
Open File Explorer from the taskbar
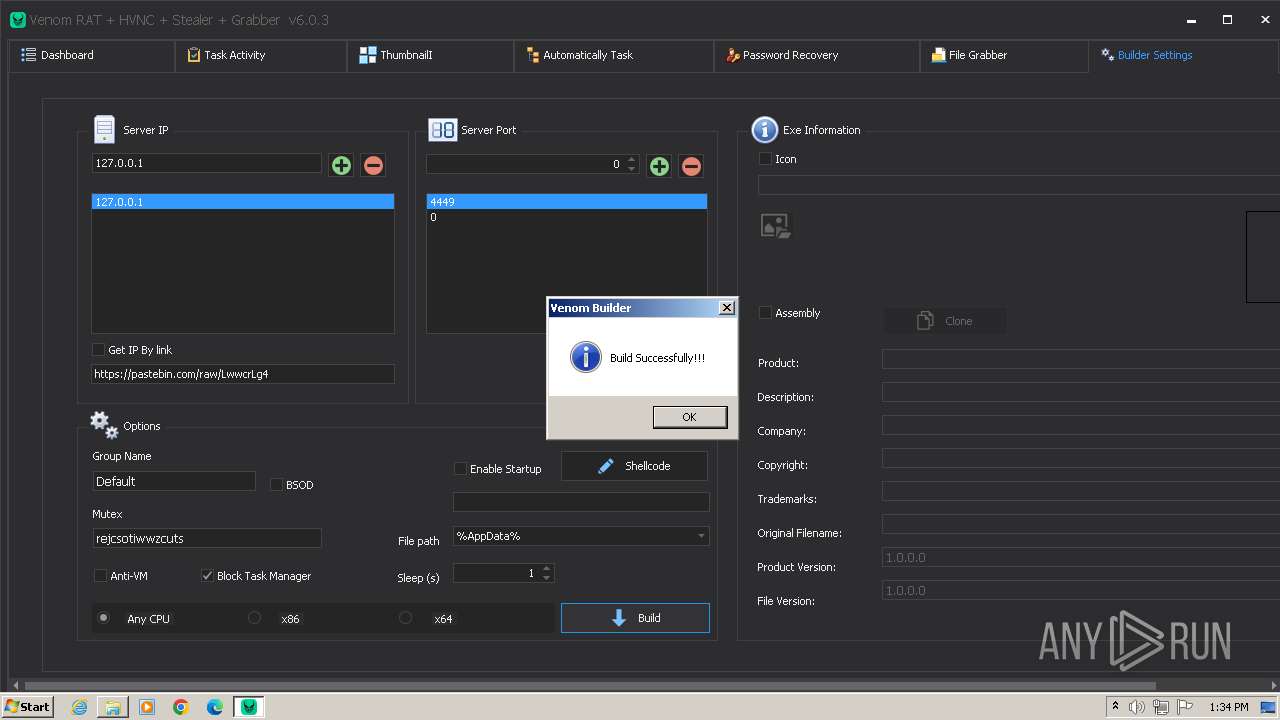[x=113, y=707]
